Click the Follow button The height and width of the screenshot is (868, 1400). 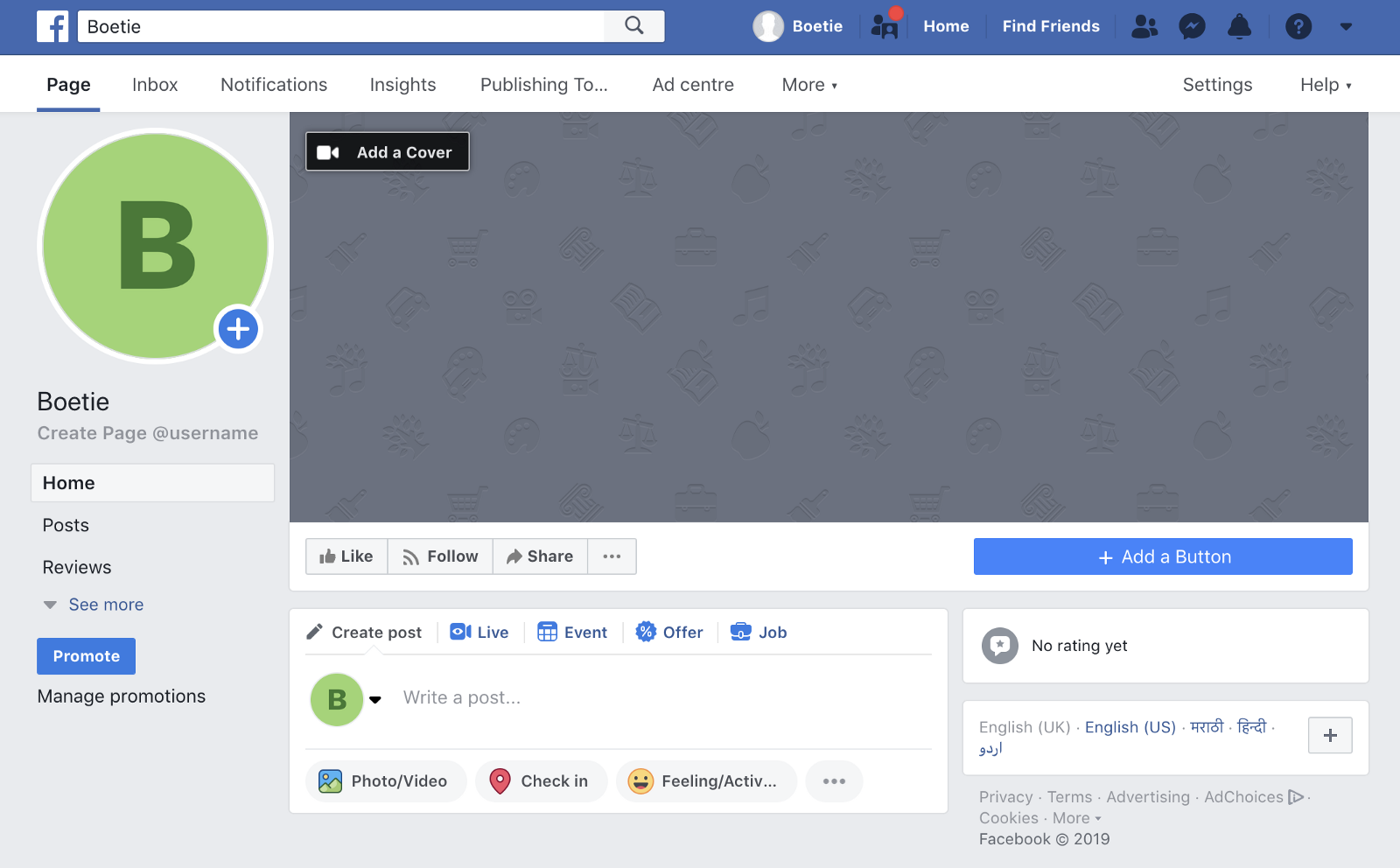point(440,556)
